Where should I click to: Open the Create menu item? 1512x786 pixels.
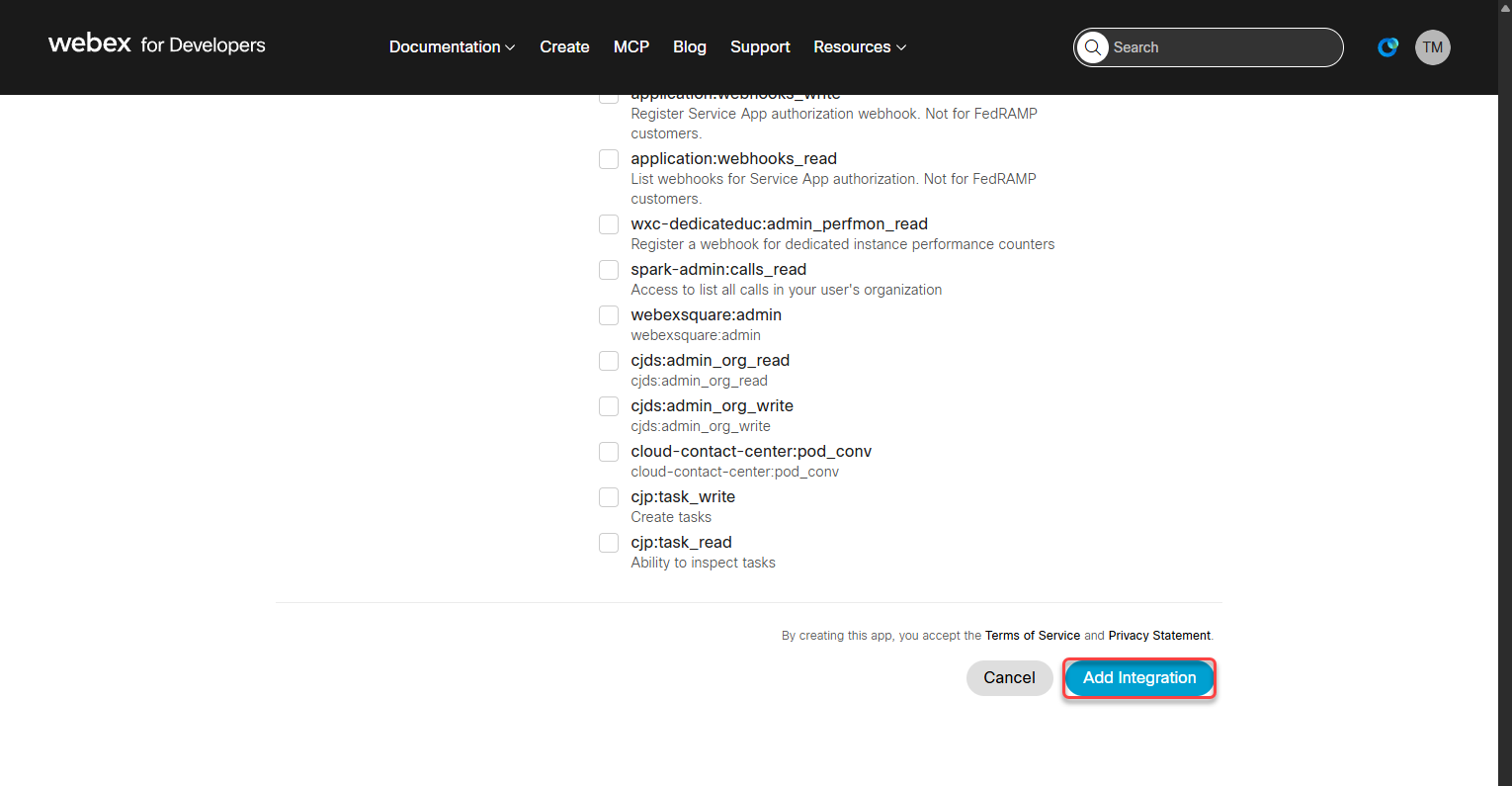pyautogui.click(x=564, y=46)
